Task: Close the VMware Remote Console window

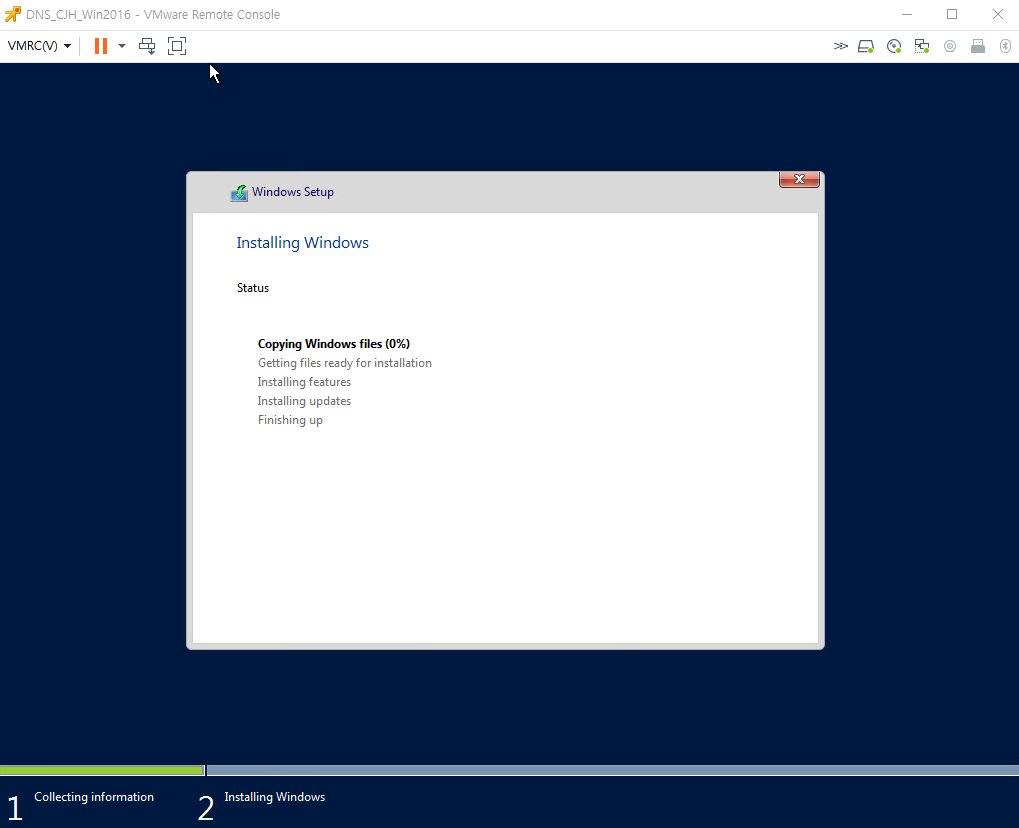Action: pyautogui.click(x=998, y=14)
